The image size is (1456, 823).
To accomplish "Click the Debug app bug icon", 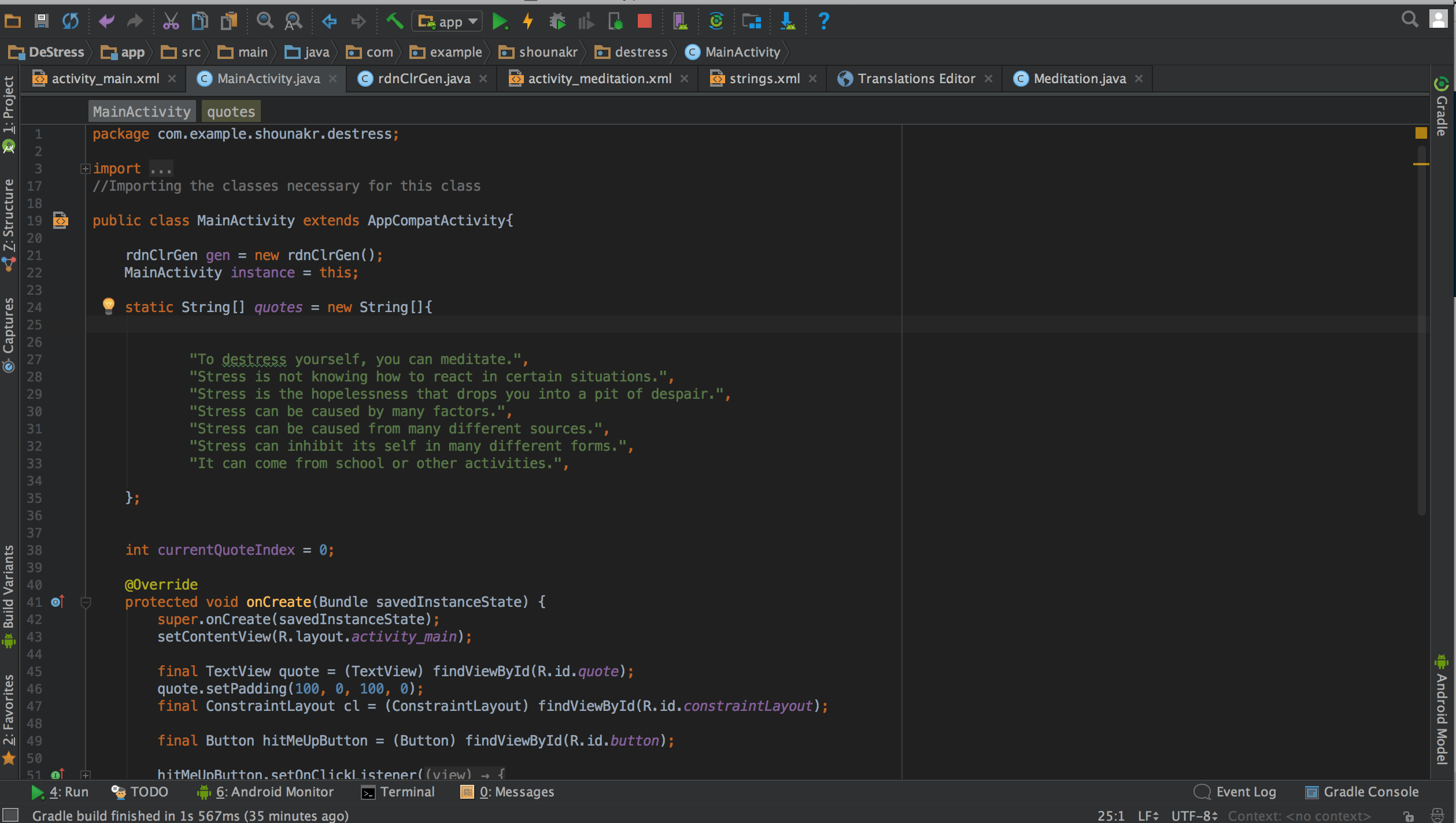I will (x=557, y=22).
